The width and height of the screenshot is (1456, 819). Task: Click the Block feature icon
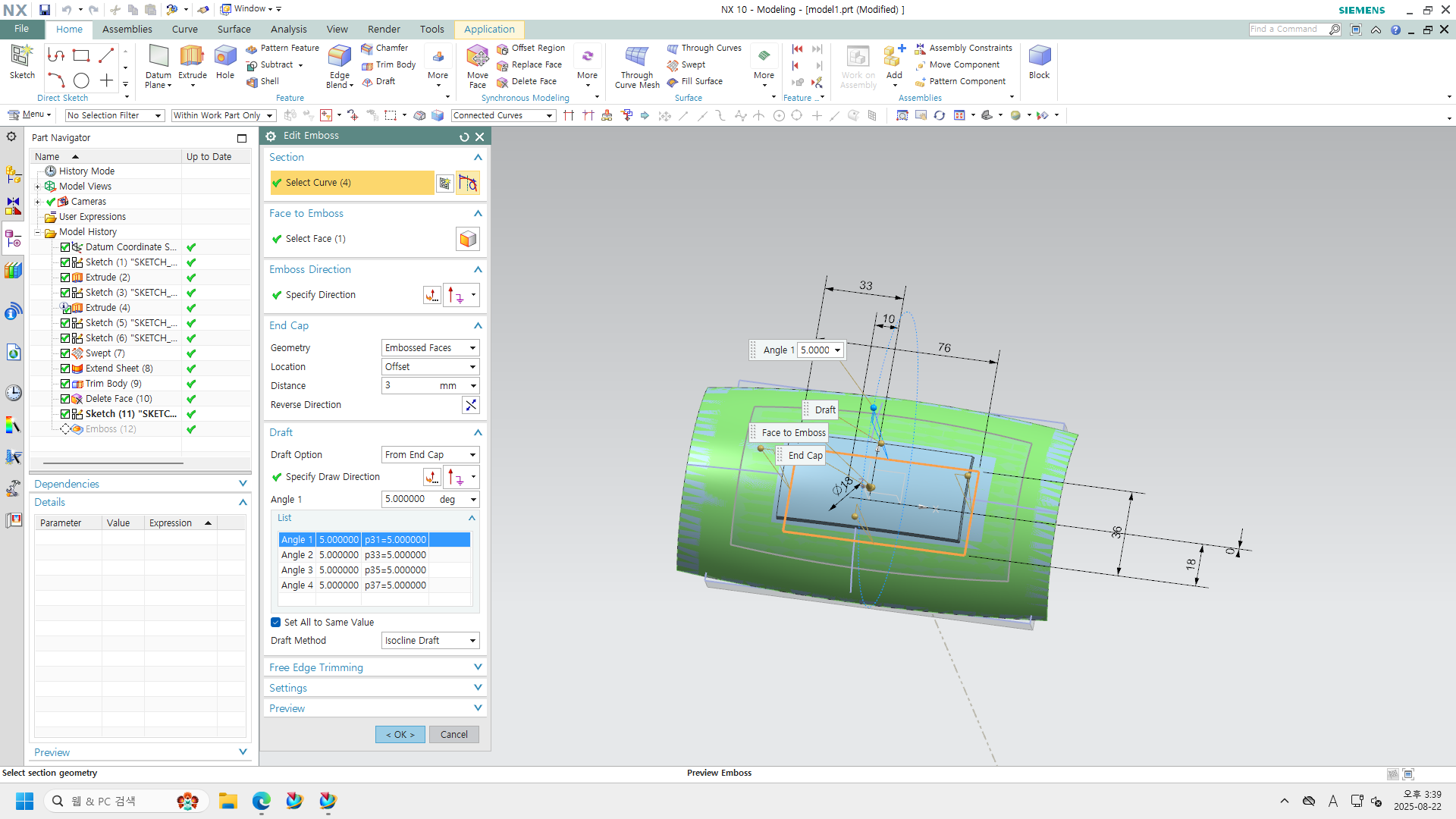click(1039, 57)
